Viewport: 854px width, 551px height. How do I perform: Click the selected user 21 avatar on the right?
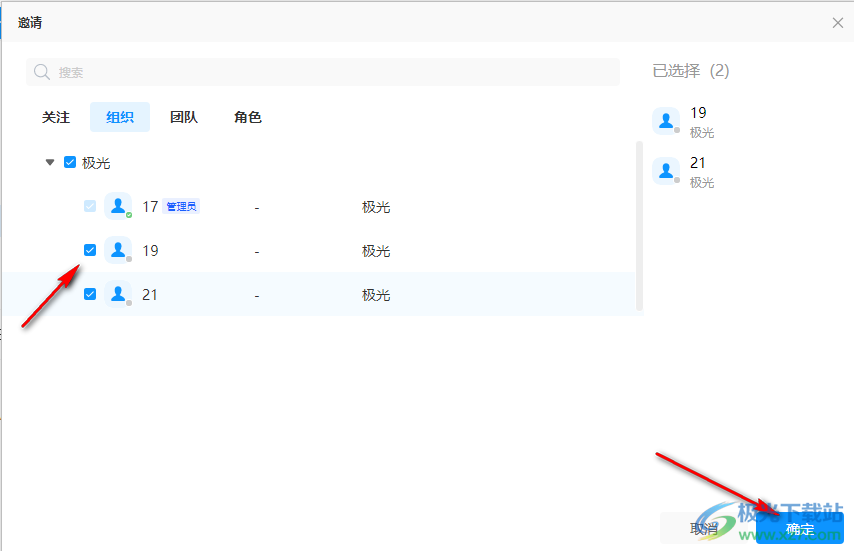(x=666, y=171)
